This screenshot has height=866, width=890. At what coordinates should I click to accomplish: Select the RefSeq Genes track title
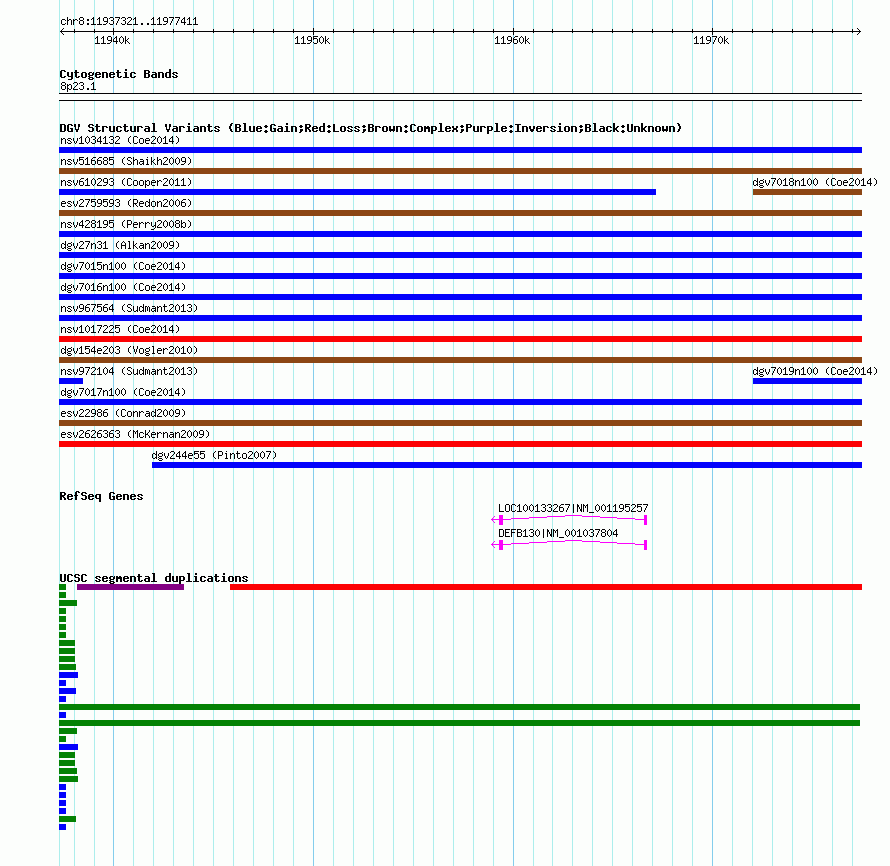click(101, 497)
